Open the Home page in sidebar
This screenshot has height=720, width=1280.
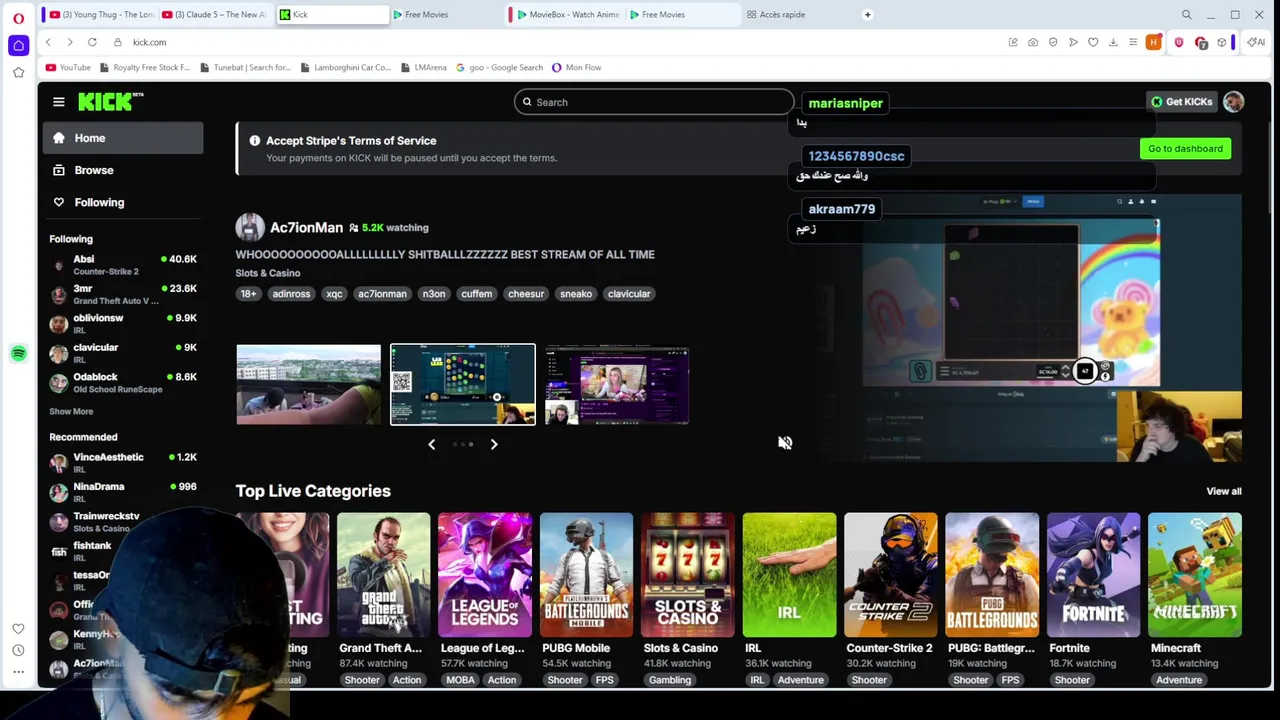pyautogui.click(x=123, y=138)
